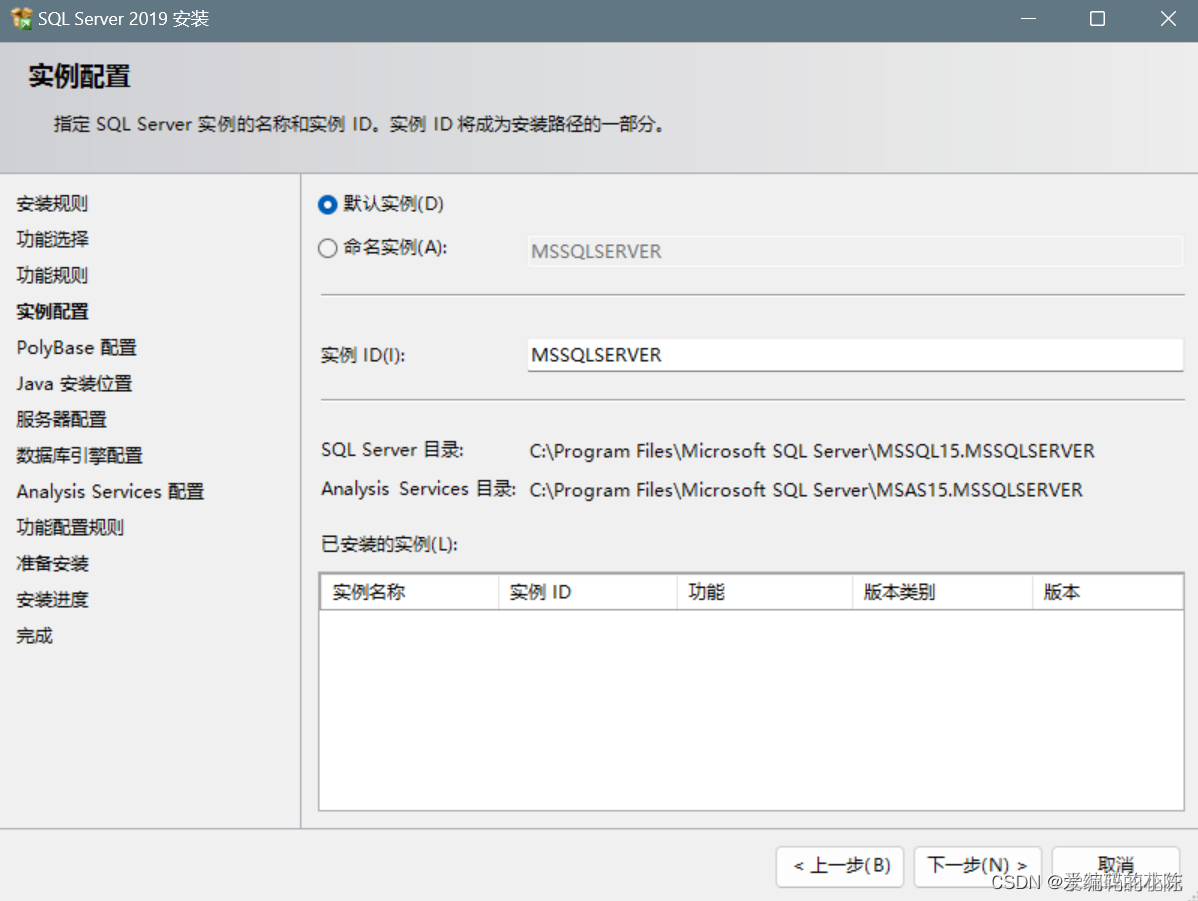Jump to the Java 安装位置 step
The image size is (1198, 901).
click(74, 384)
